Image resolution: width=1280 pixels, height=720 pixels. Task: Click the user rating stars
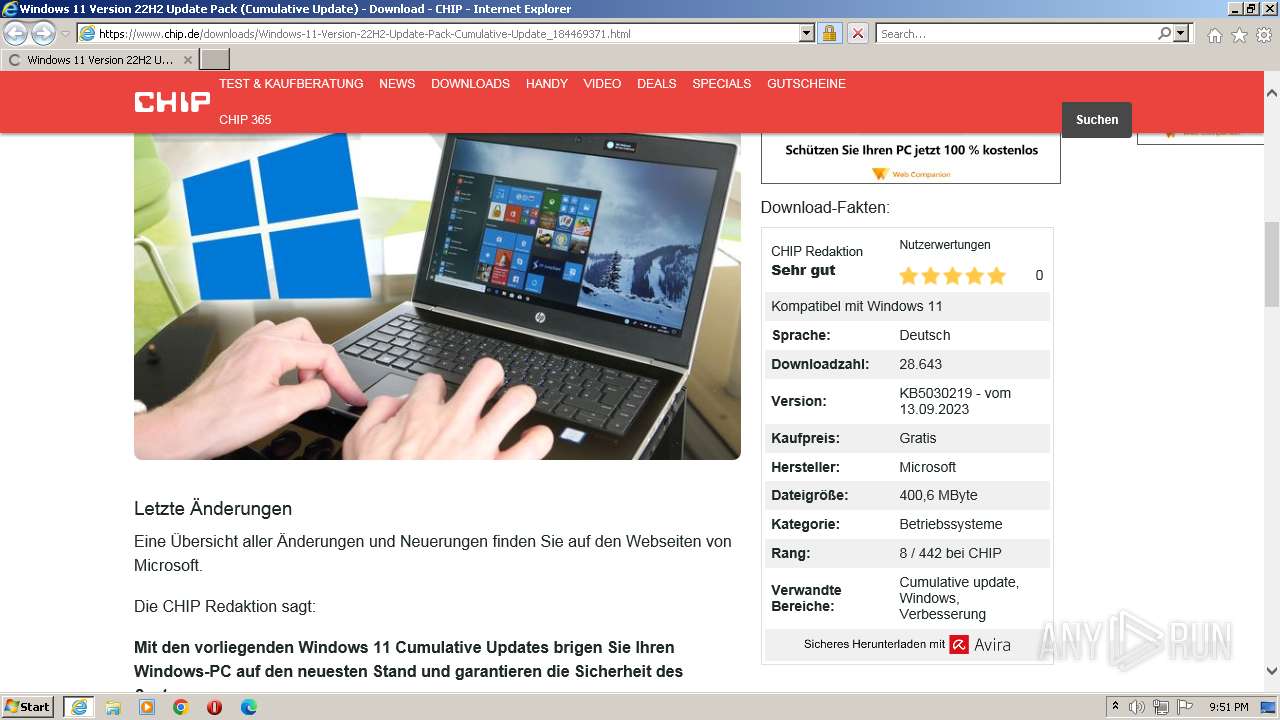[952, 276]
